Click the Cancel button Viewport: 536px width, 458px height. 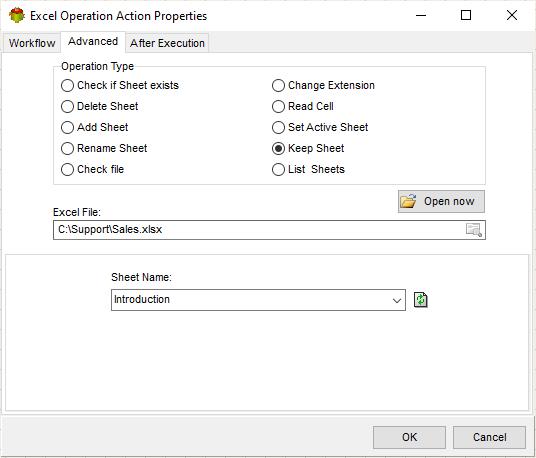click(489, 437)
